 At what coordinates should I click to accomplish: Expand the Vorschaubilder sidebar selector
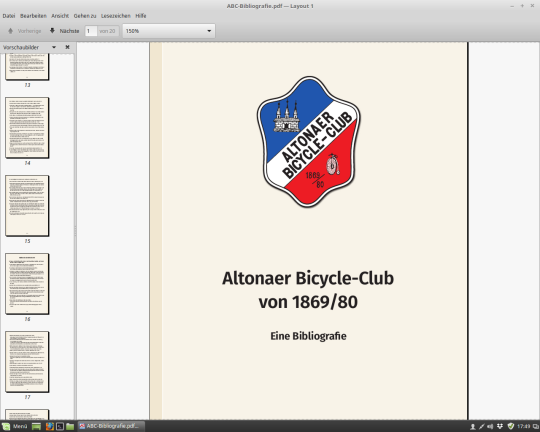point(54,47)
